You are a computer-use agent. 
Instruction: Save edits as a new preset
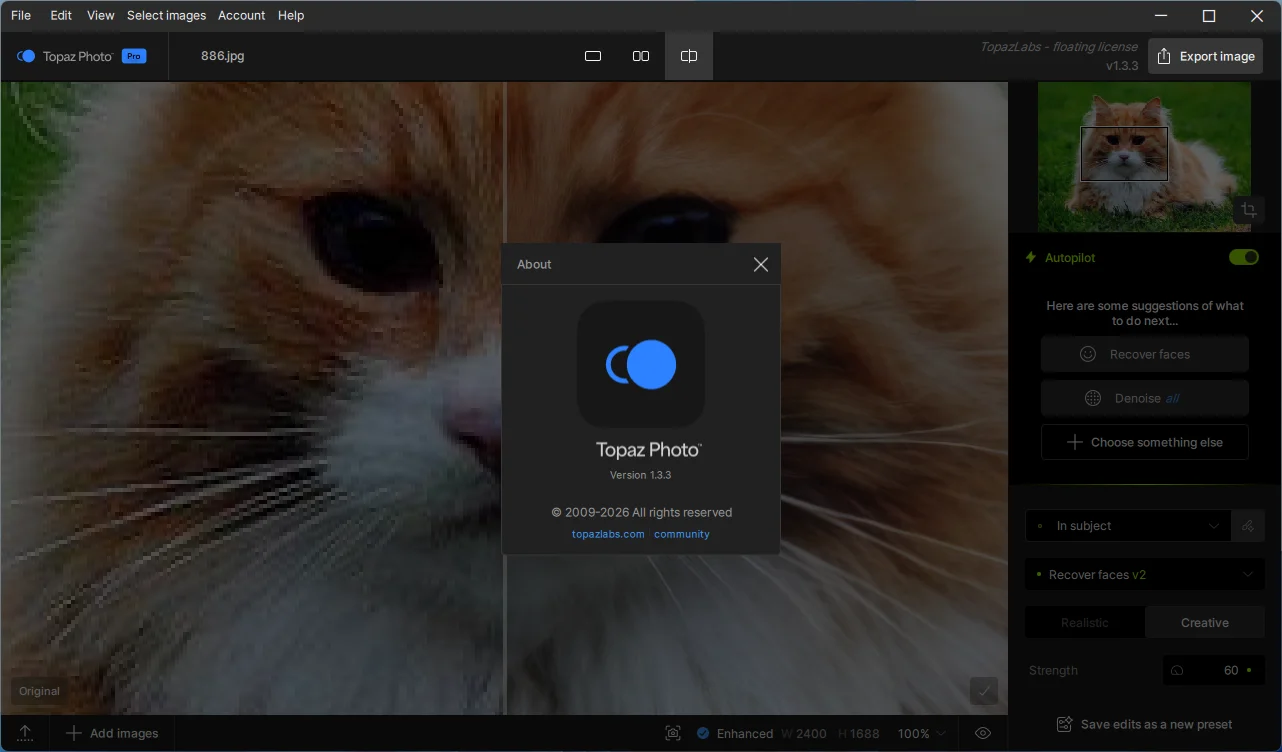click(x=1145, y=724)
